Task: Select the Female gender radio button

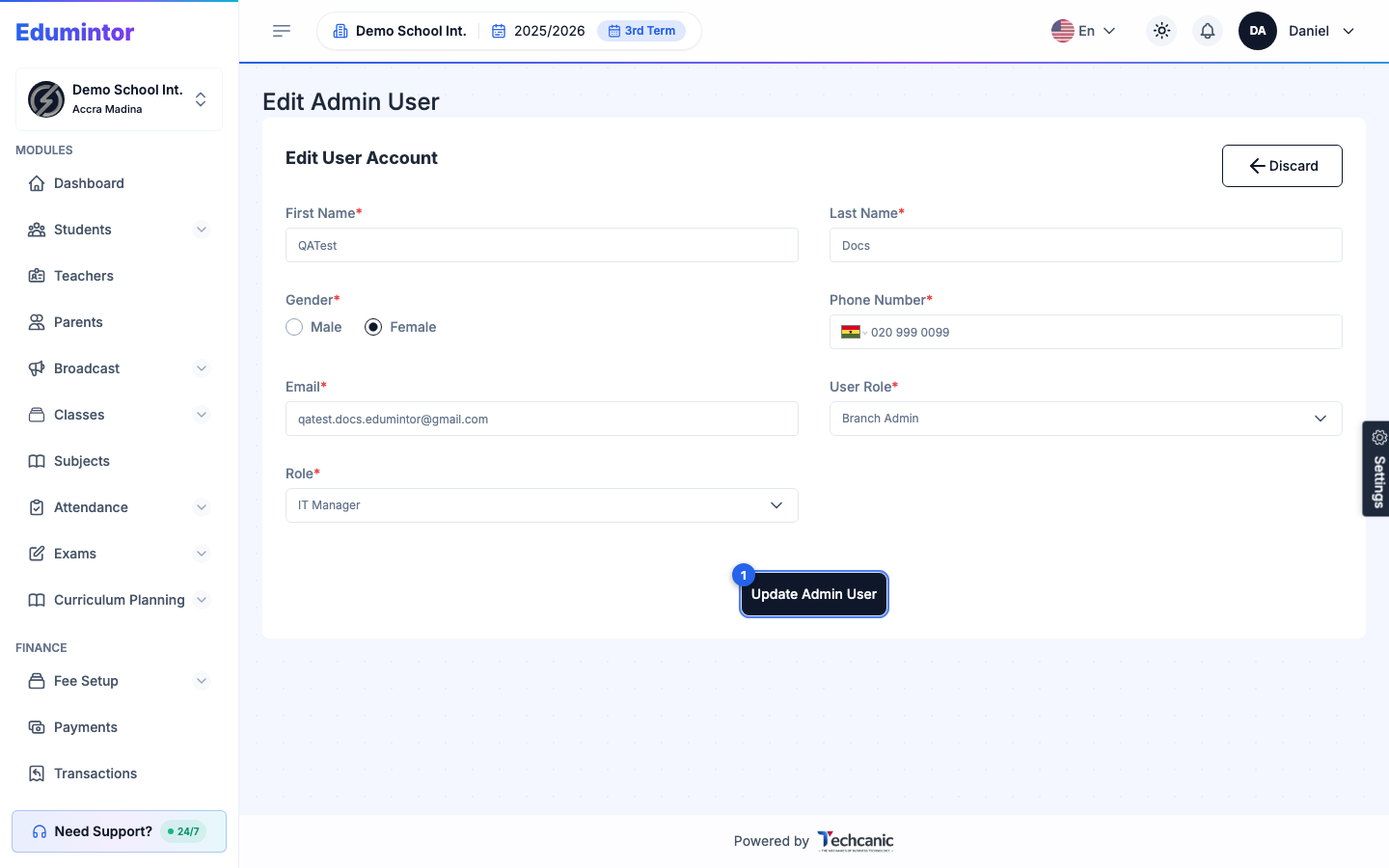Action: [x=373, y=327]
